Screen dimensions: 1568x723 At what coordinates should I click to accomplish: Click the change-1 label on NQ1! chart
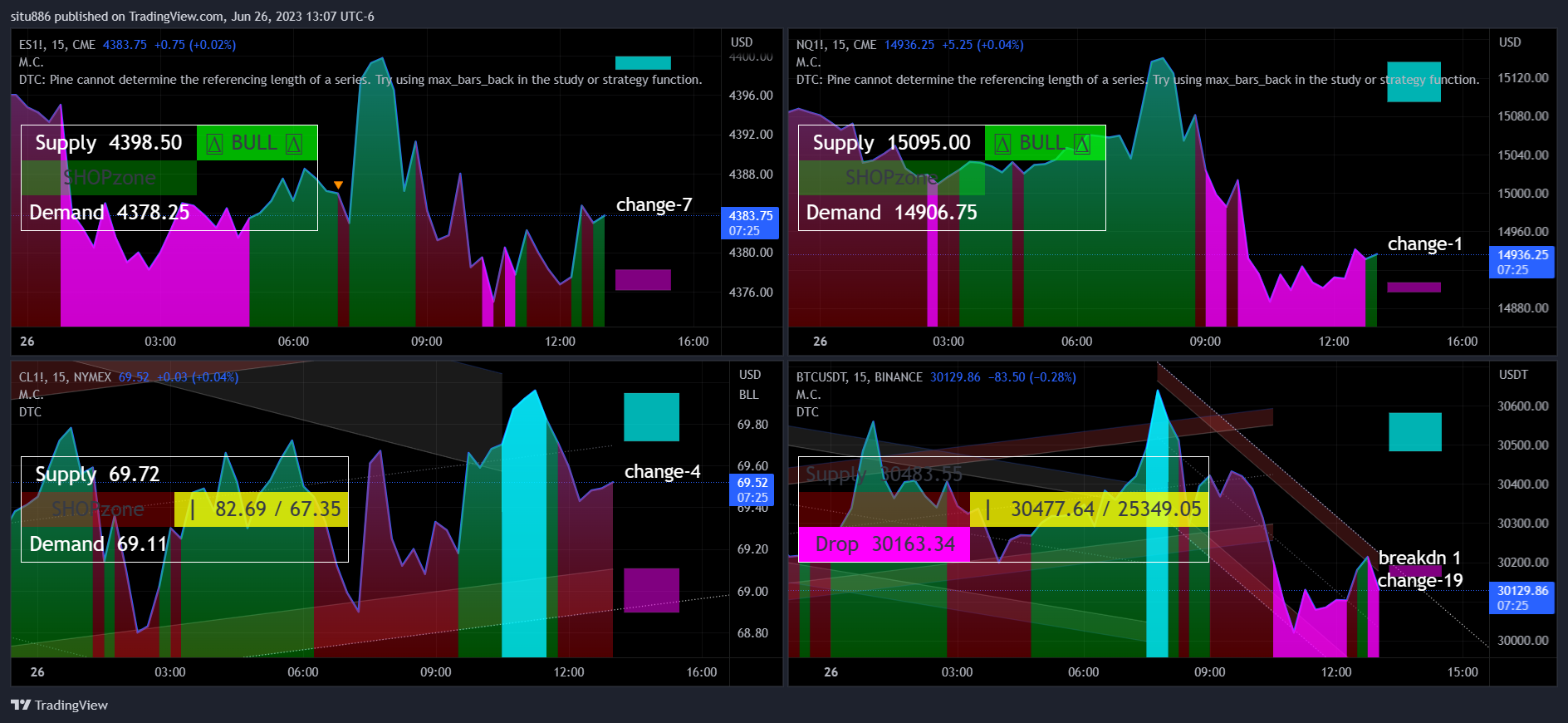1424,243
